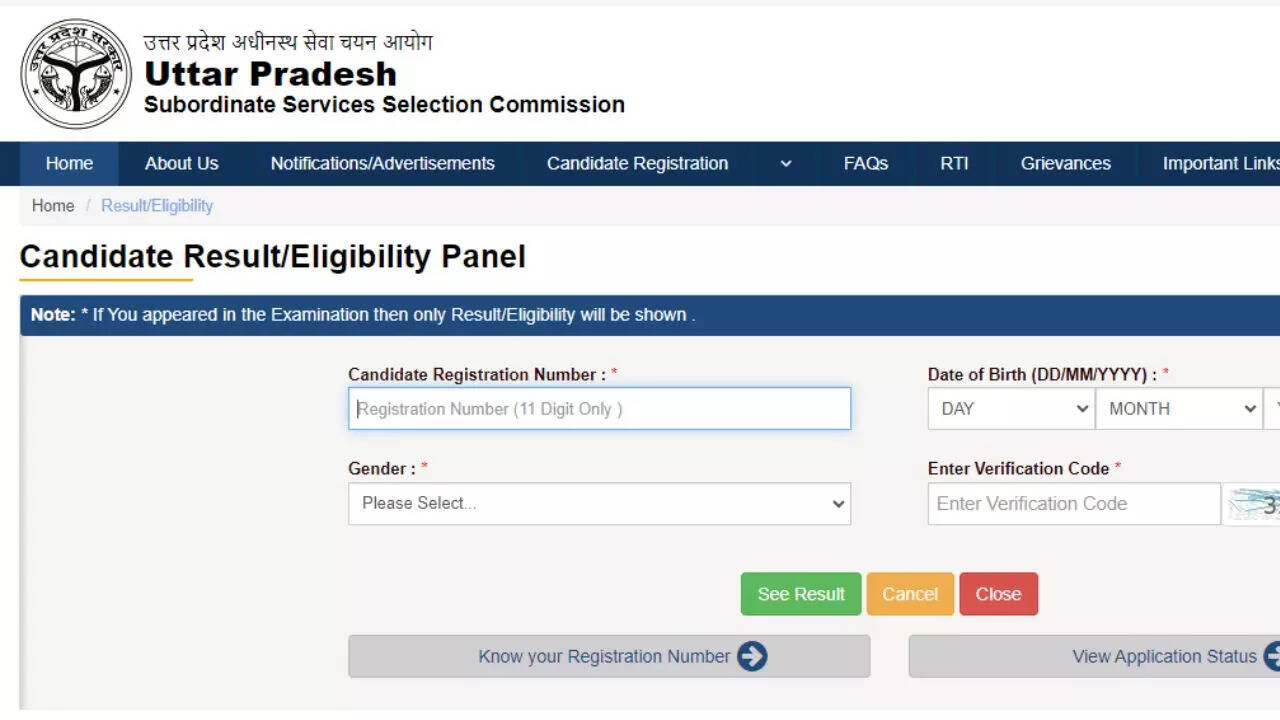Open the Grievances menu item
The image size is (1280, 720).
(1065, 164)
